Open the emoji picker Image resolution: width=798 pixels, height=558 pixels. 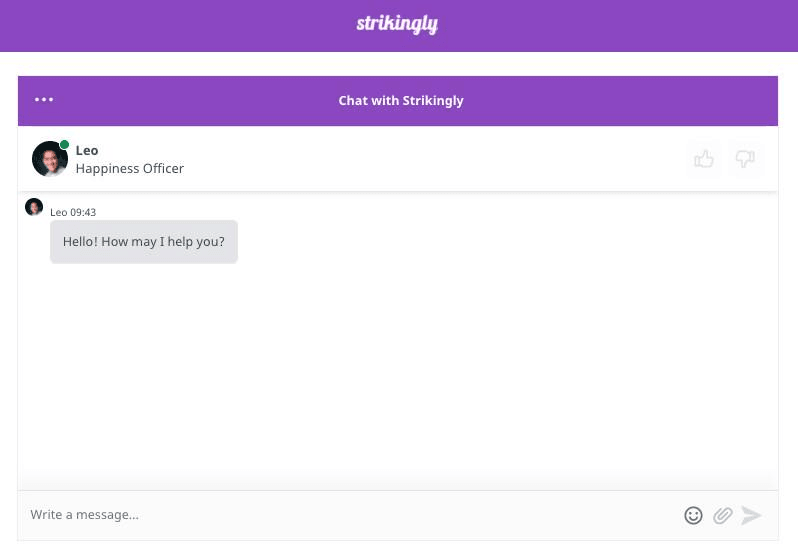click(x=693, y=516)
